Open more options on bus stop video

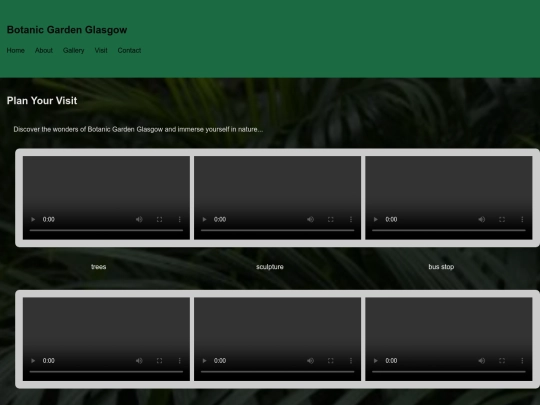pos(522,219)
